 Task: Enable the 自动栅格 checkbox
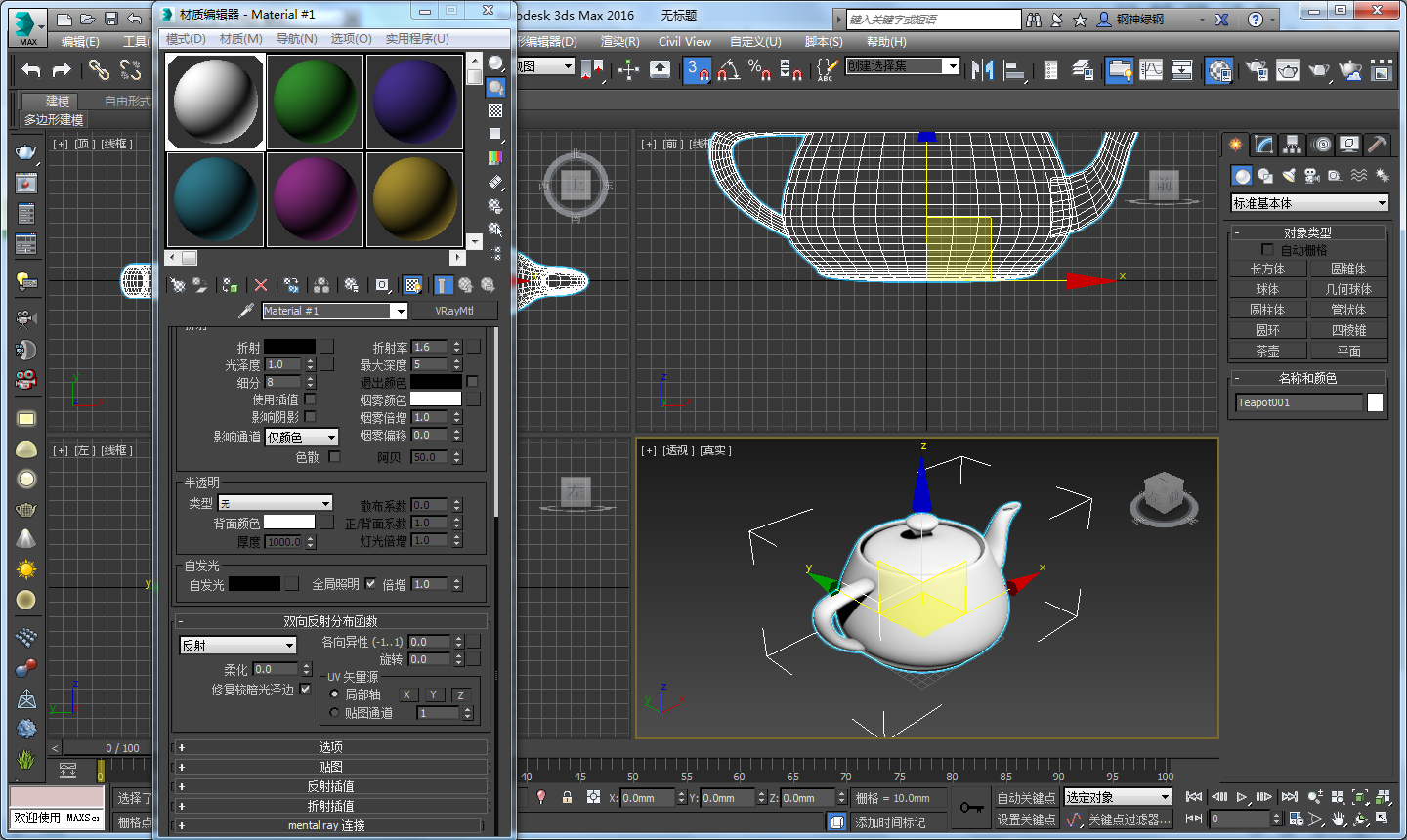point(1267,250)
